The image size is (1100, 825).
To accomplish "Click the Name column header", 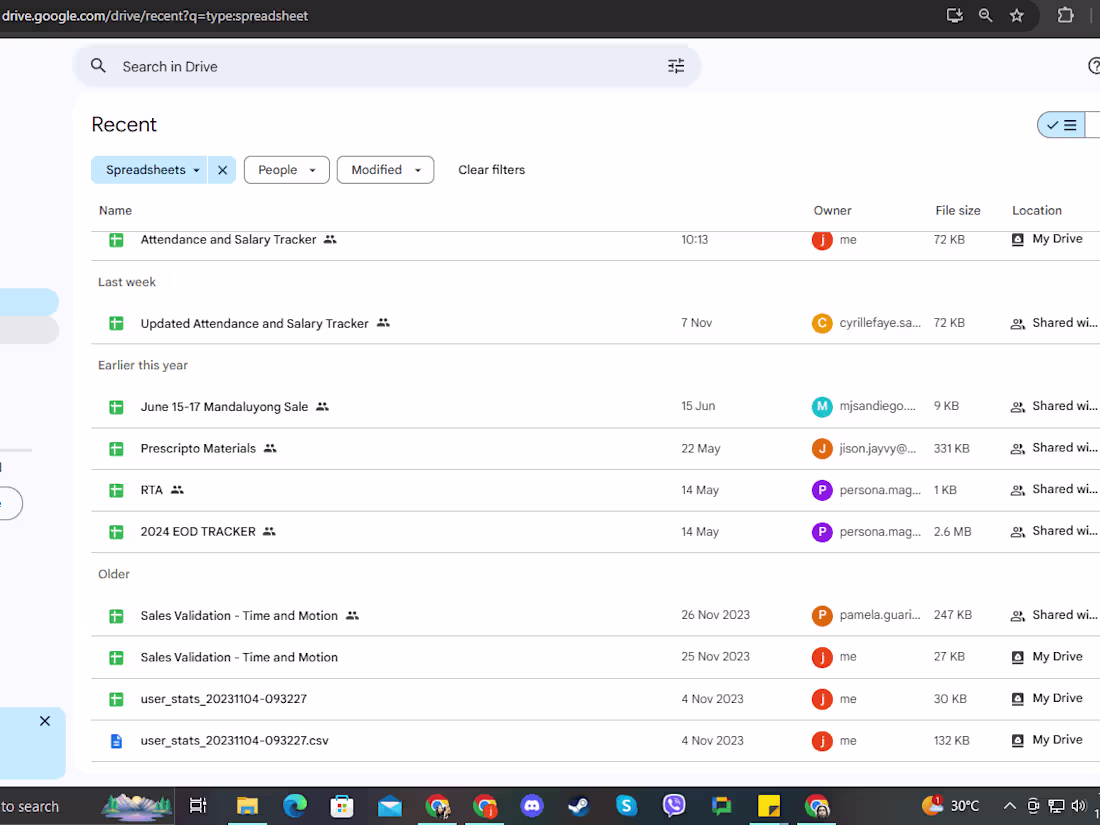I will 115,211.
